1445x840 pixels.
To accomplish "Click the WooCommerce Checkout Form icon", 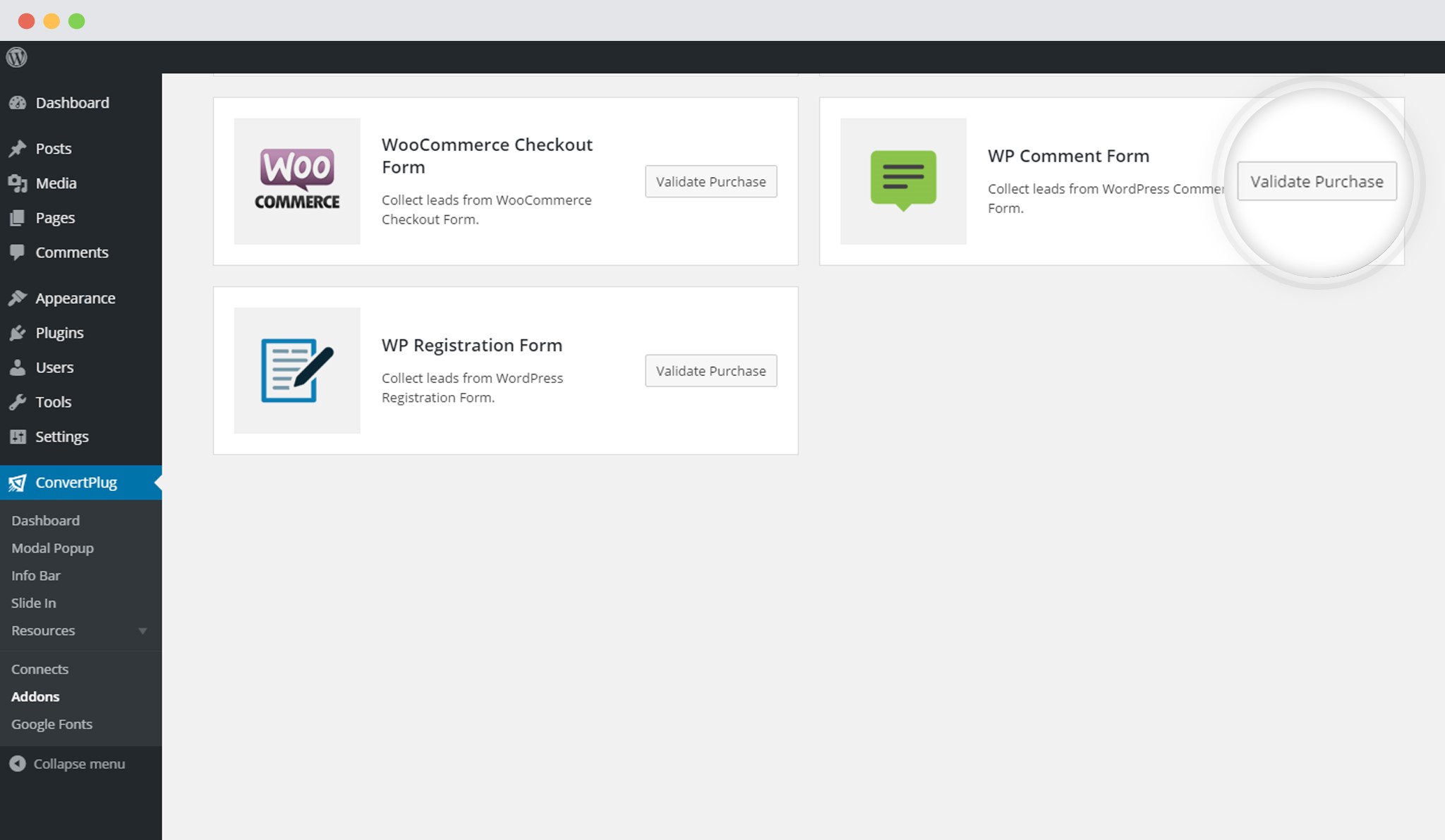I will [x=297, y=180].
